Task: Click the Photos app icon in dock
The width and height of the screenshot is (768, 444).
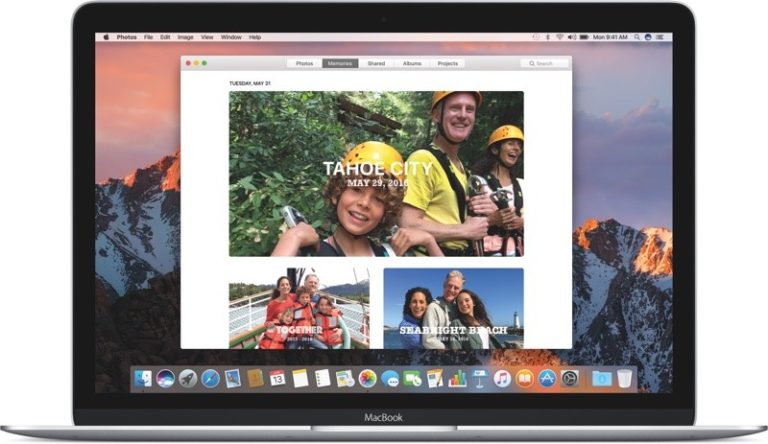Action: [367, 379]
